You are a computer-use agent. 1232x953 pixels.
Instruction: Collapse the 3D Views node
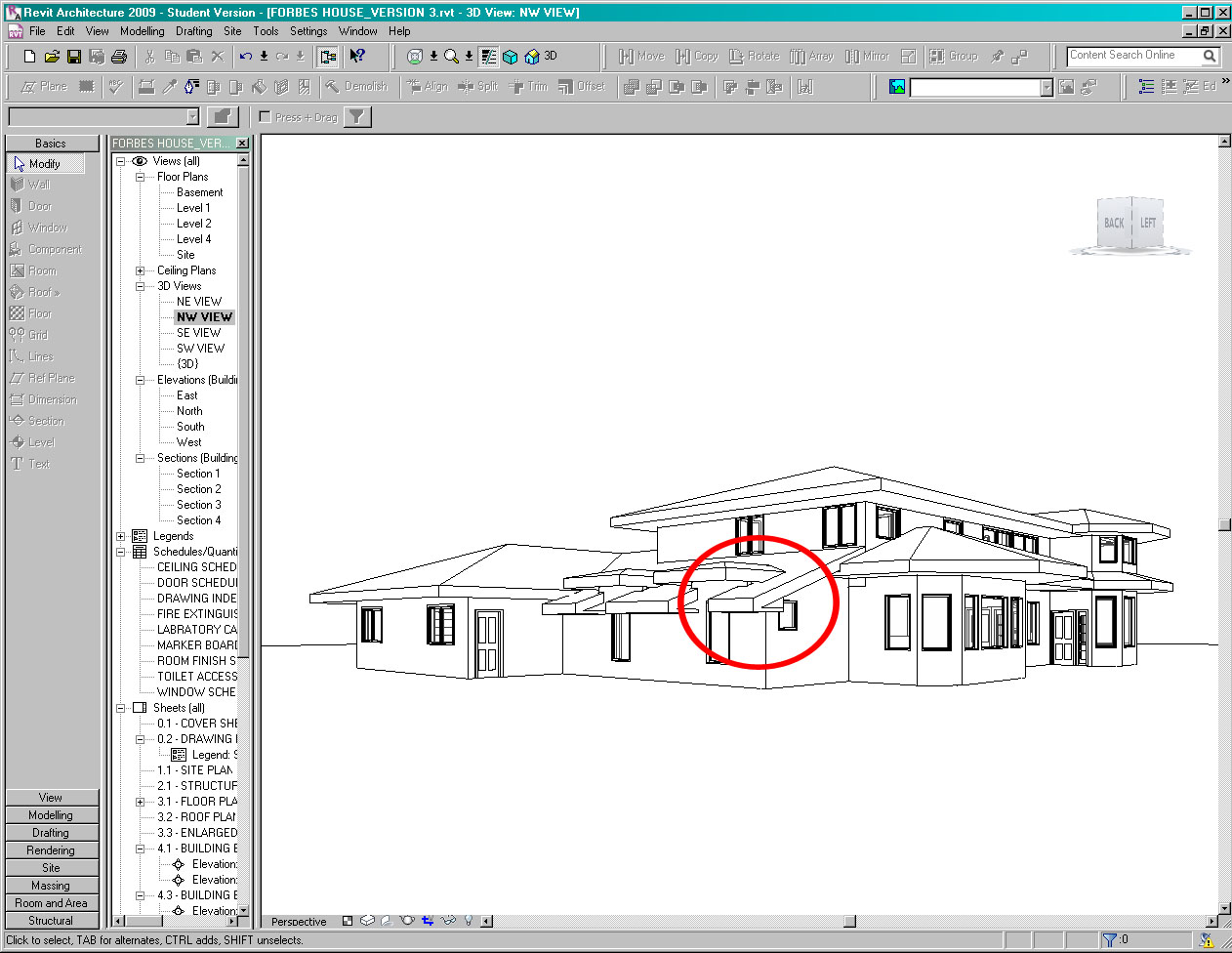click(140, 286)
